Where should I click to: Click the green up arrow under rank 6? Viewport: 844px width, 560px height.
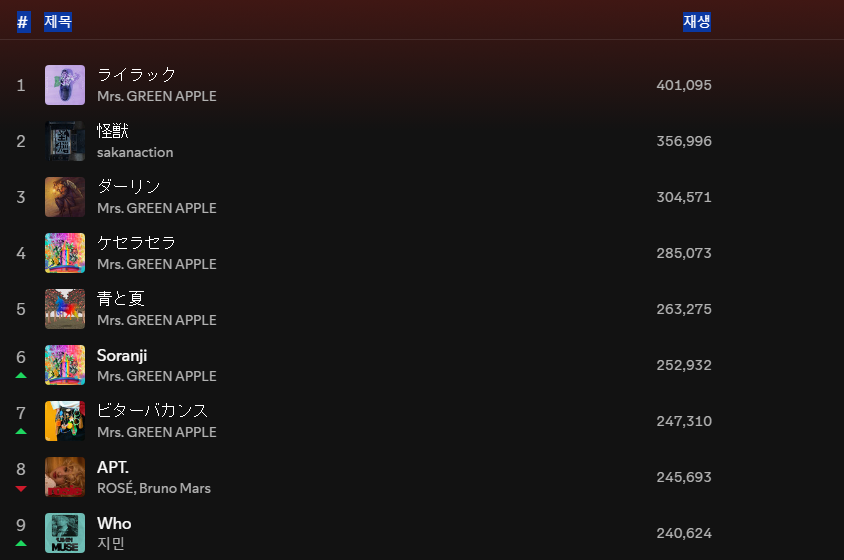pos(21,375)
